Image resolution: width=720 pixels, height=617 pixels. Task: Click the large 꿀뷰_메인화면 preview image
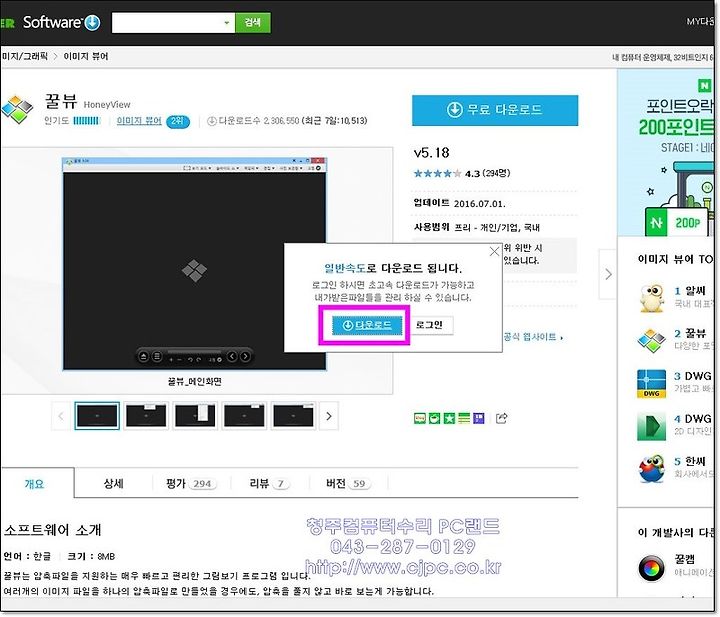(195, 264)
